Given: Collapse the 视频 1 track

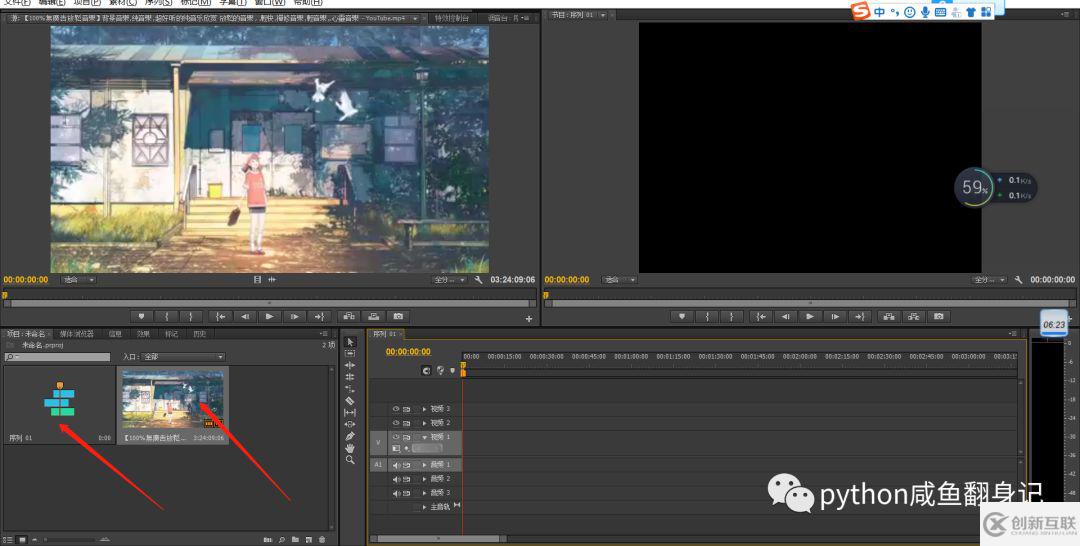Looking at the screenshot, I should 424,437.
